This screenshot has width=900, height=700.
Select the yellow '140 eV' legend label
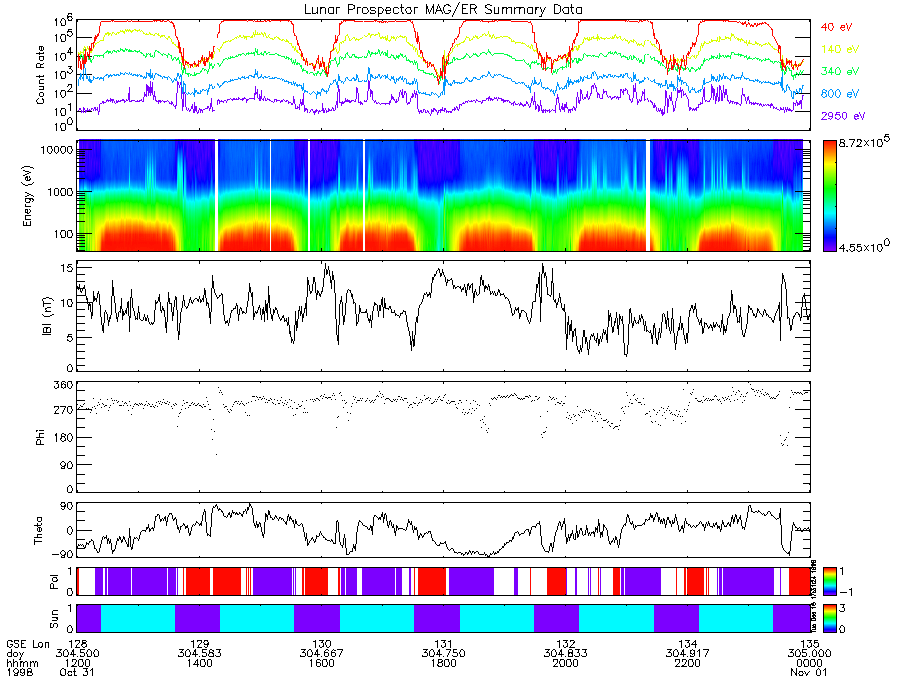[x=839, y=49]
